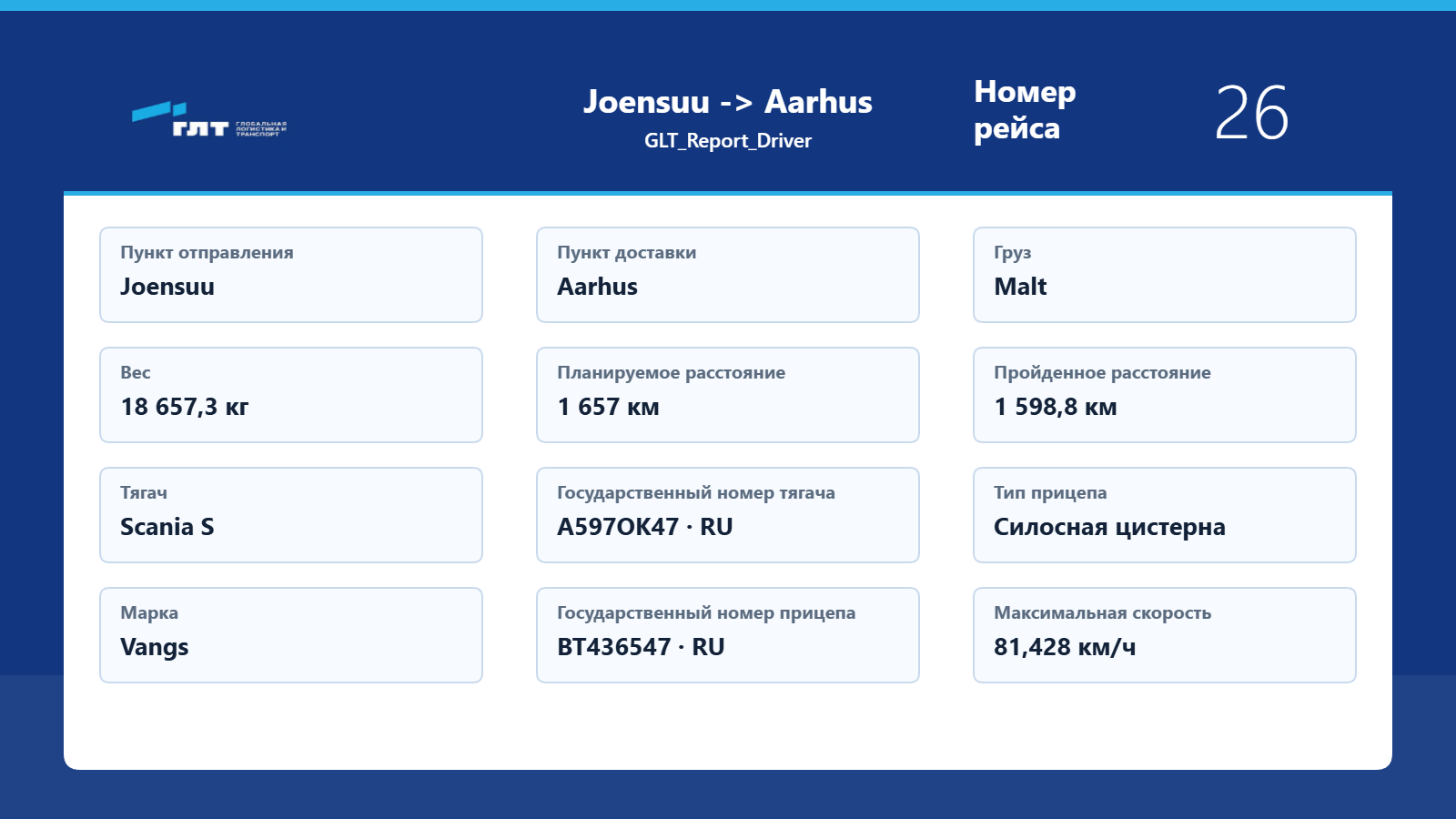Click the GLT_Report_Driver subtitle
Viewport: 1456px width, 819px height.
728,141
